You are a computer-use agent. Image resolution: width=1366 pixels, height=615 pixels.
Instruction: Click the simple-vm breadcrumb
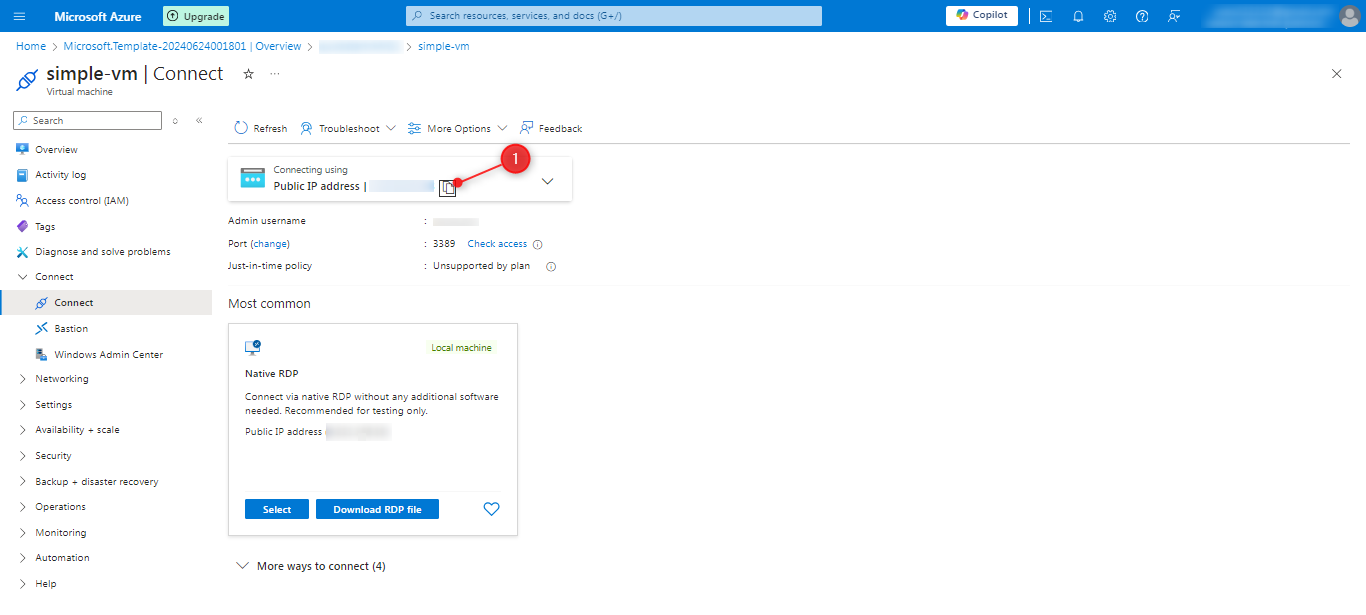444,46
